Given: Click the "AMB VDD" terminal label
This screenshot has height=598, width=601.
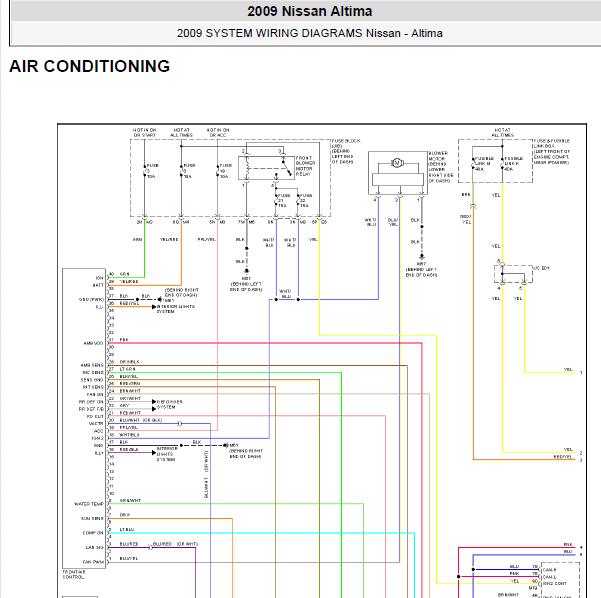Looking at the screenshot, I should (x=93, y=343).
